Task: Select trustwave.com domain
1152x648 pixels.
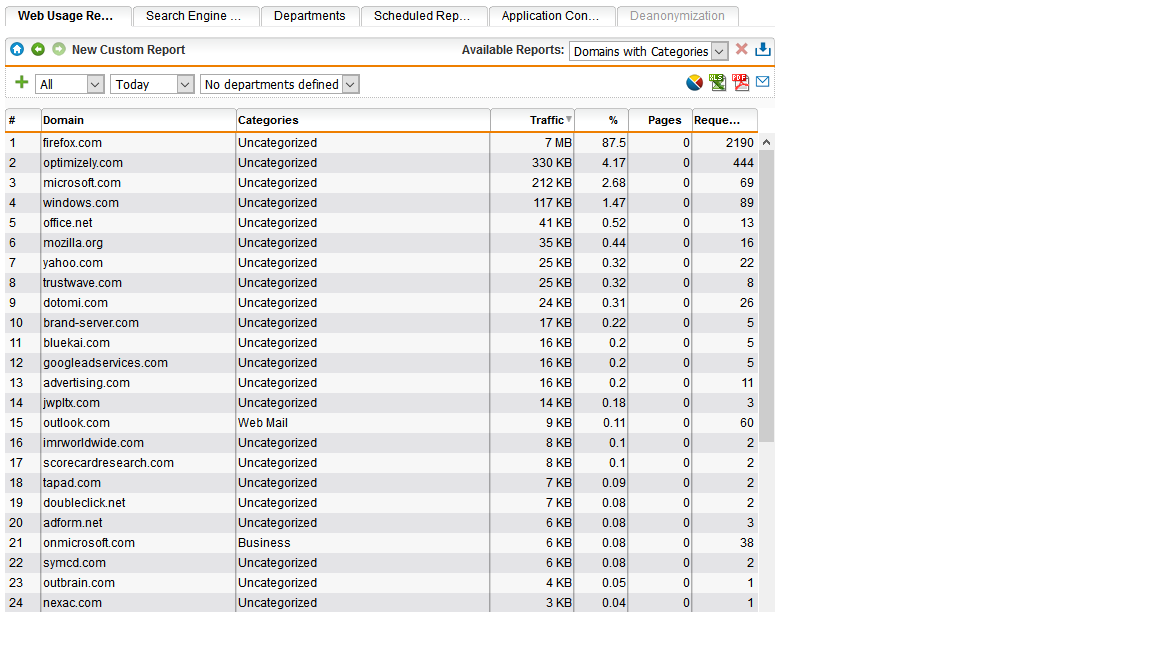Action: [x=82, y=283]
